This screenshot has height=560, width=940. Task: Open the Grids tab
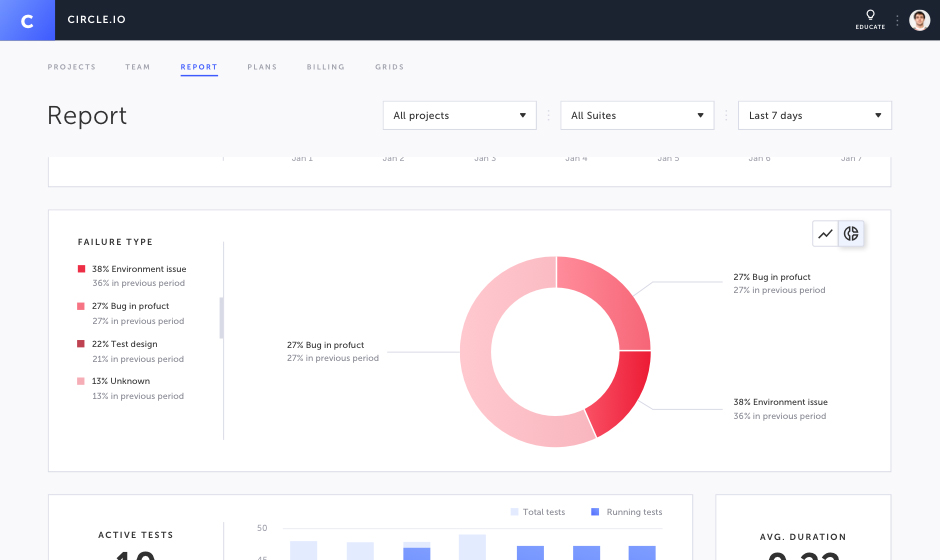pos(389,67)
